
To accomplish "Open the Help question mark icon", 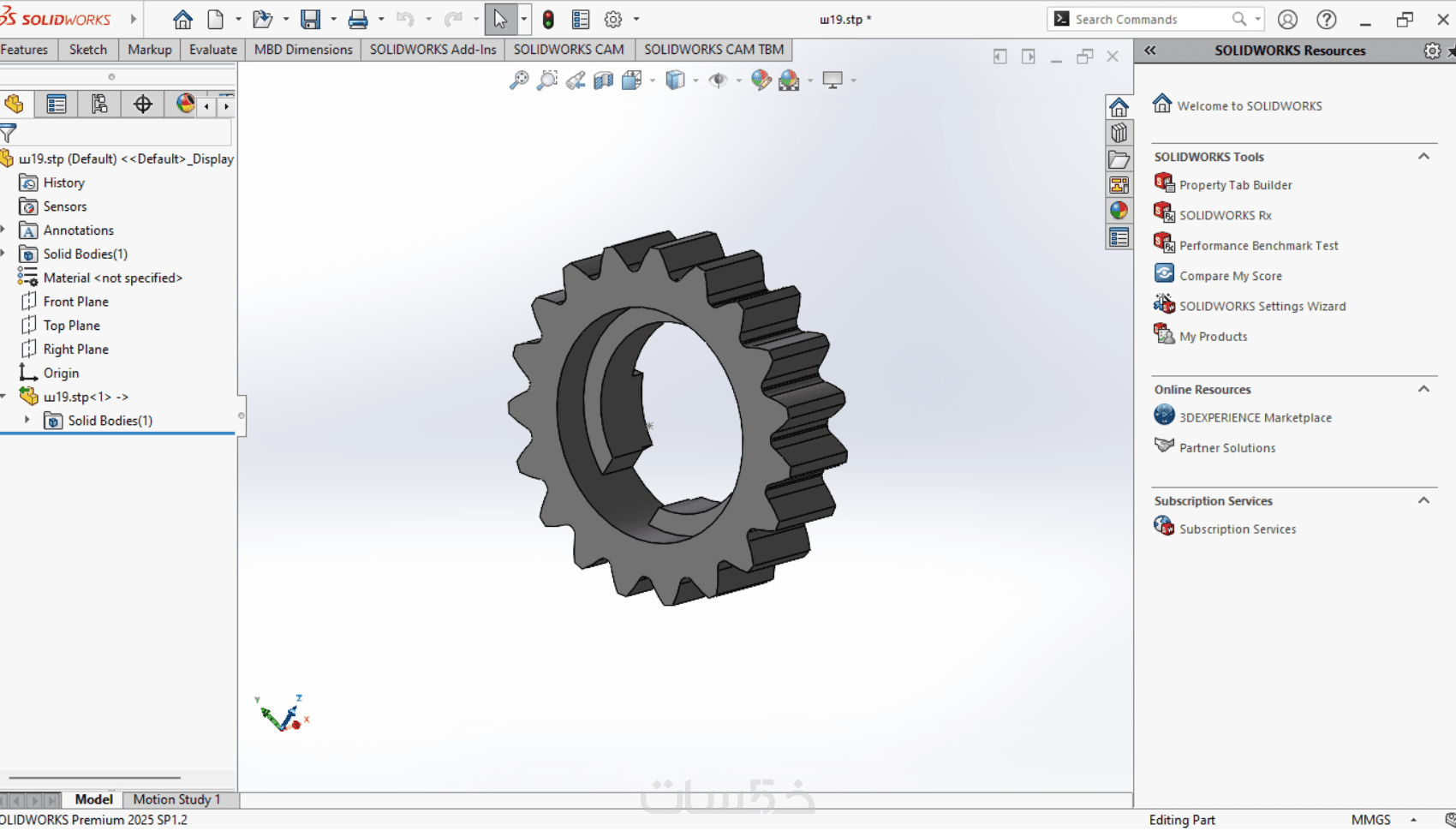I will pyautogui.click(x=1326, y=19).
